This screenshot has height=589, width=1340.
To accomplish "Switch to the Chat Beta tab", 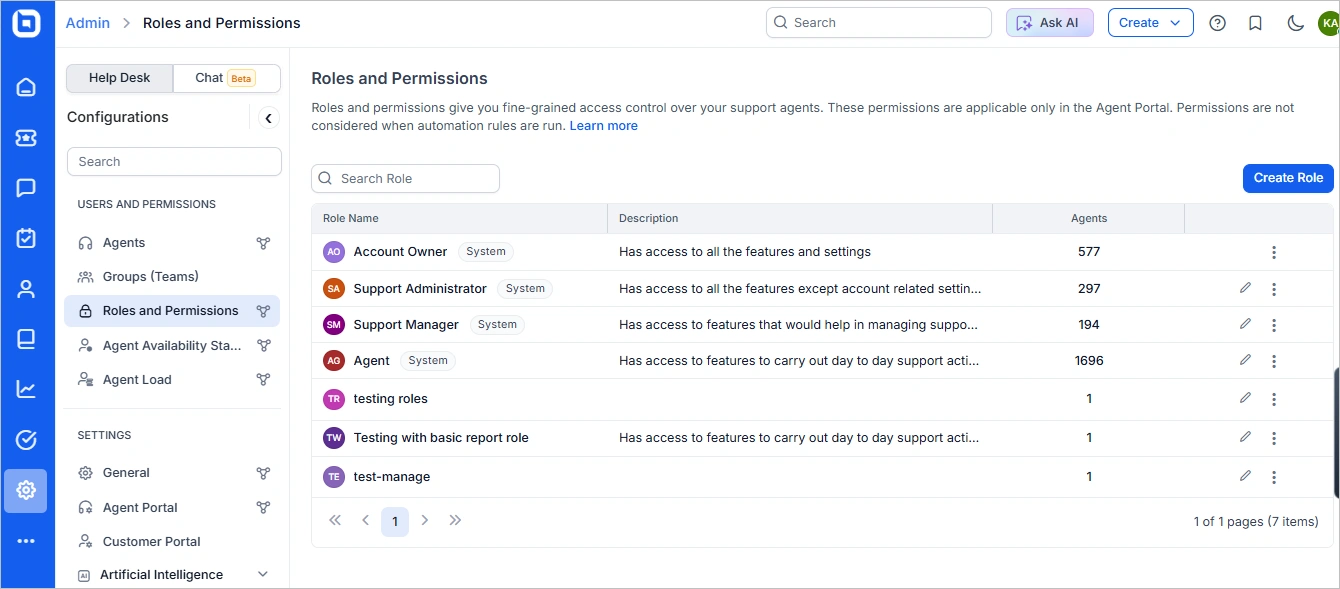I will 226,78.
